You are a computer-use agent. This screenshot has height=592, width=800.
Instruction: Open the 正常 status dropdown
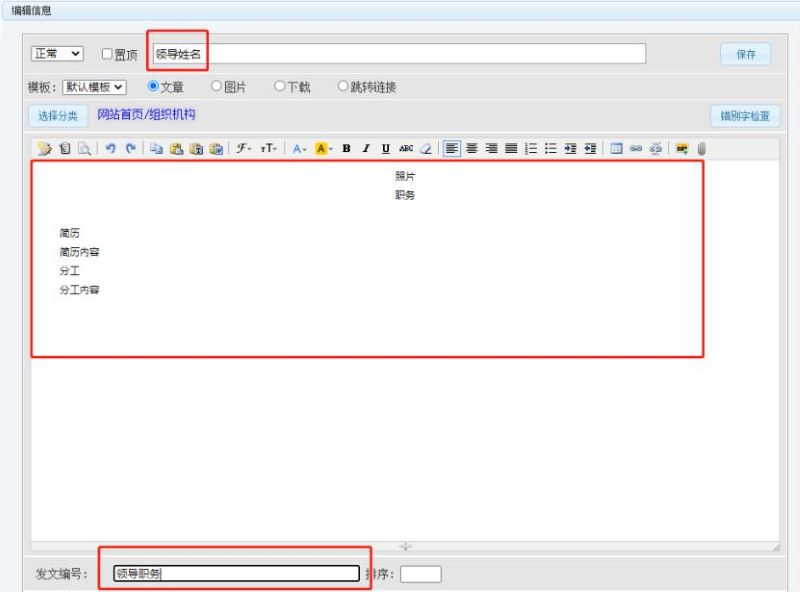click(x=57, y=54)
